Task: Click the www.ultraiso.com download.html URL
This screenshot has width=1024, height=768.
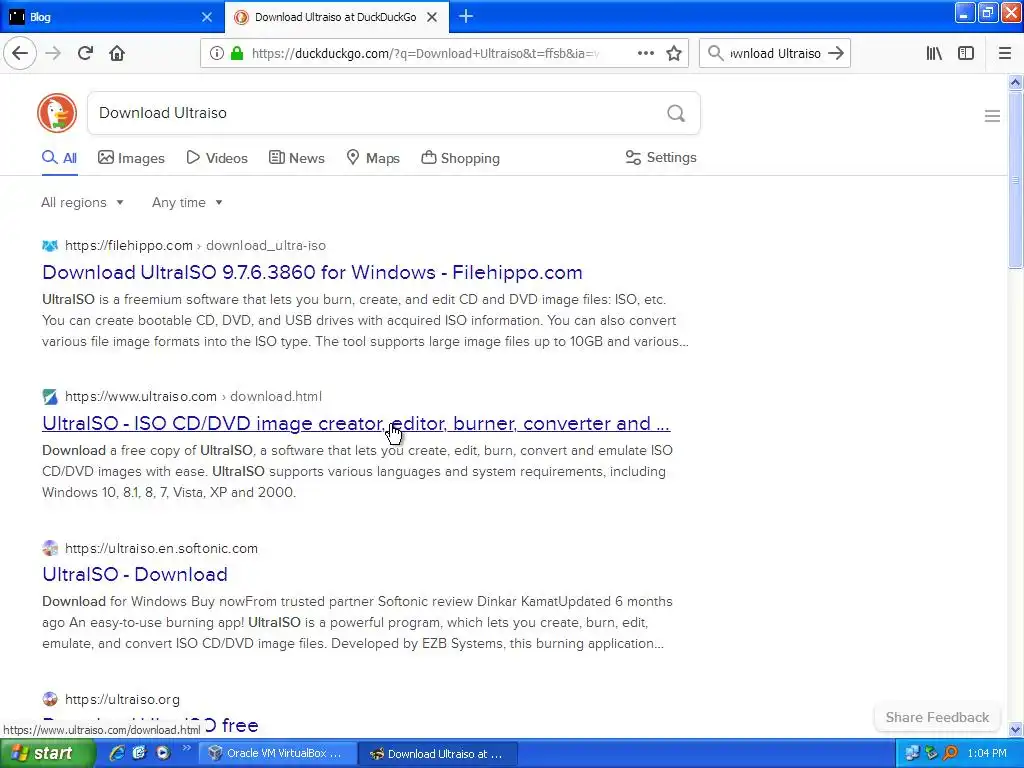Action: pos(193,396)
